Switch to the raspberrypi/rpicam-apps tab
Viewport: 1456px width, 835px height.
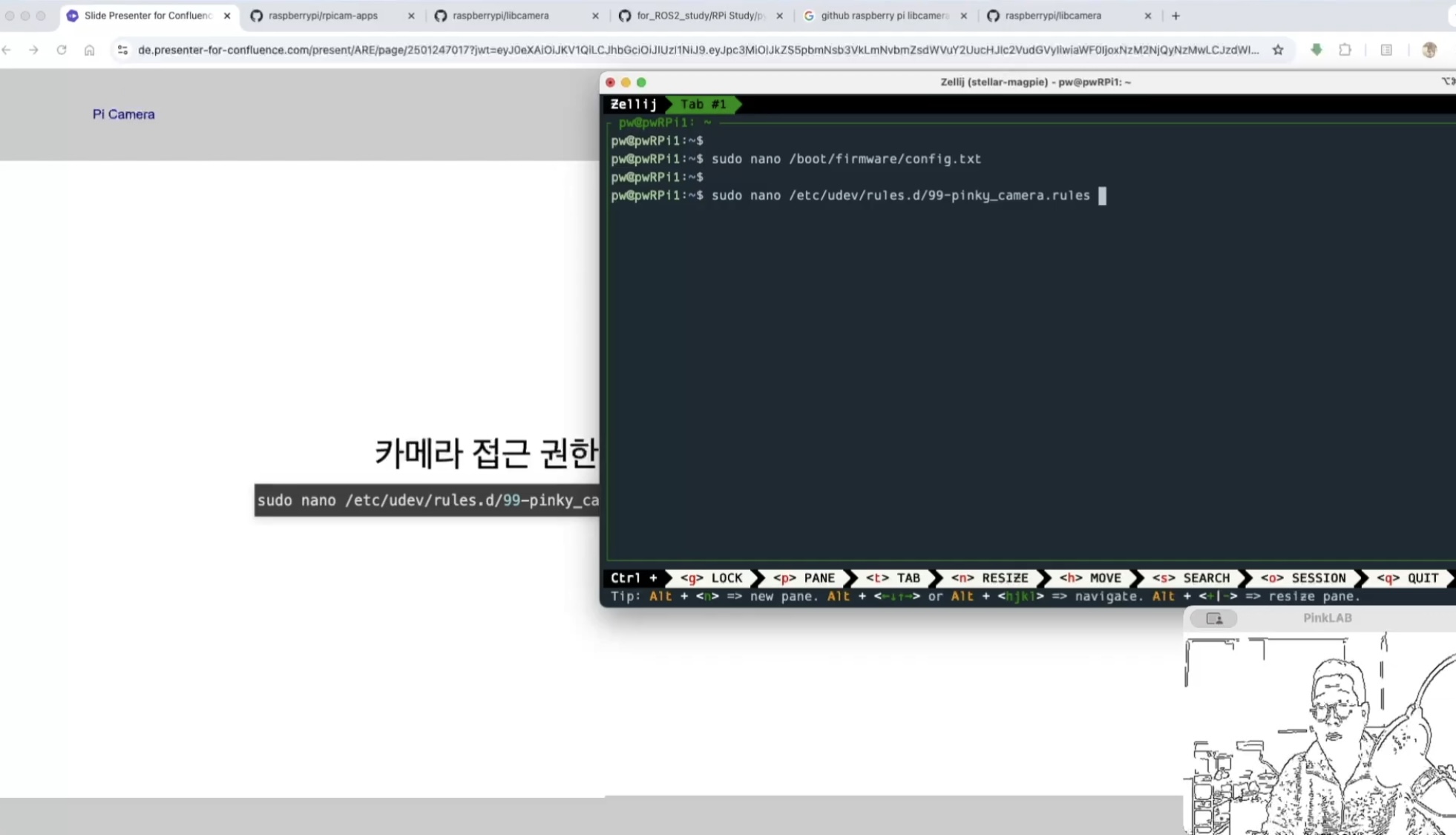[323, 16]
